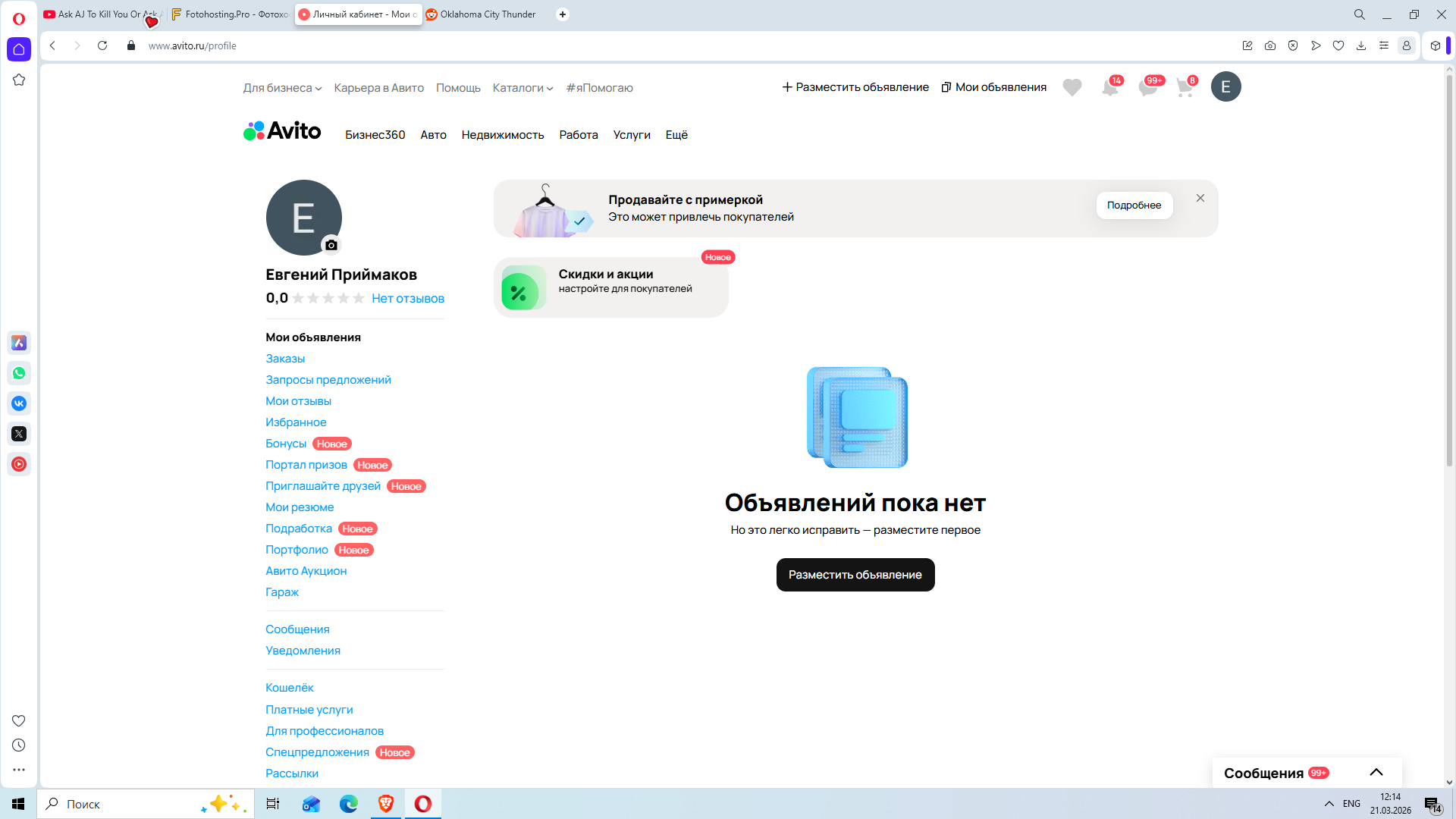Click the black "Разместить объявление" button

(855, 575)
